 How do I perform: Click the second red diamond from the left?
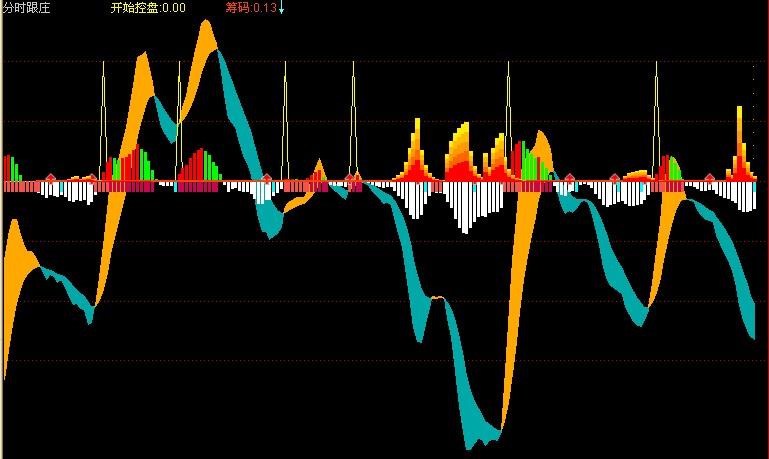(x=92, y=178)
